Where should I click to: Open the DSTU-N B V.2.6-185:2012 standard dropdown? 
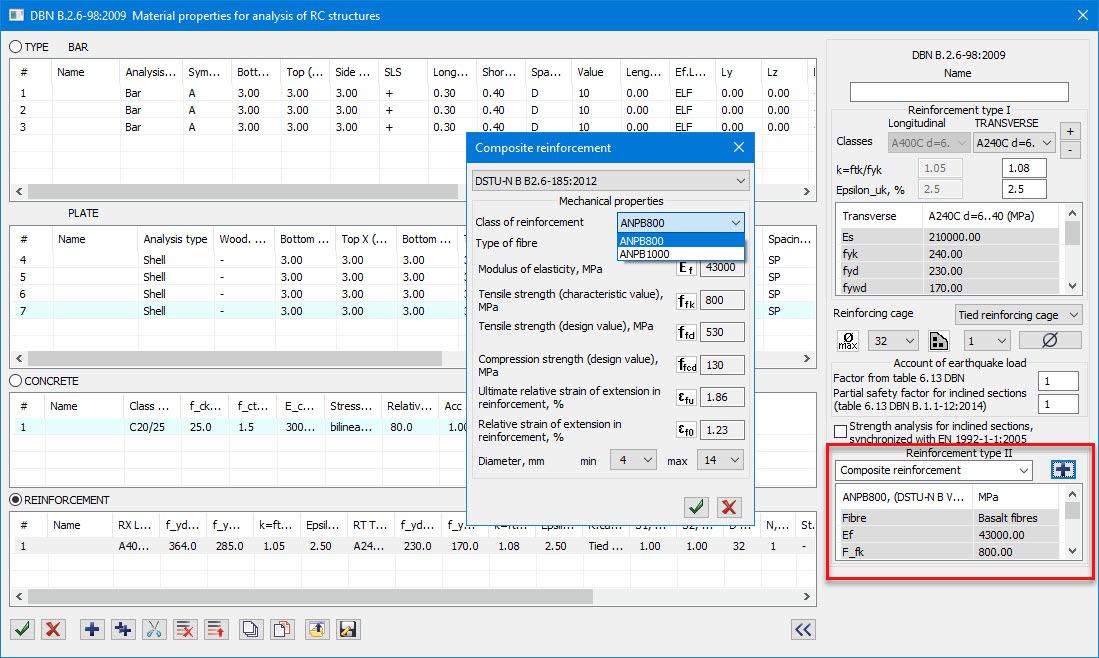point(610,180)
